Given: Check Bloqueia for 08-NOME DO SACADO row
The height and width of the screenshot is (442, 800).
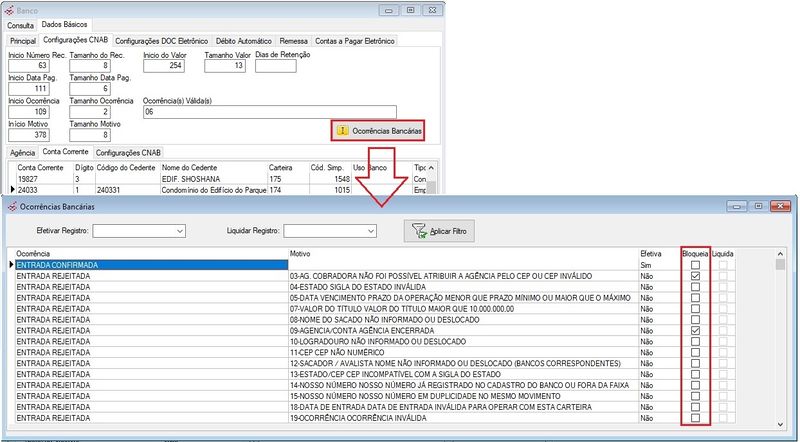Looking at the screenshot, I should [695, 320].
